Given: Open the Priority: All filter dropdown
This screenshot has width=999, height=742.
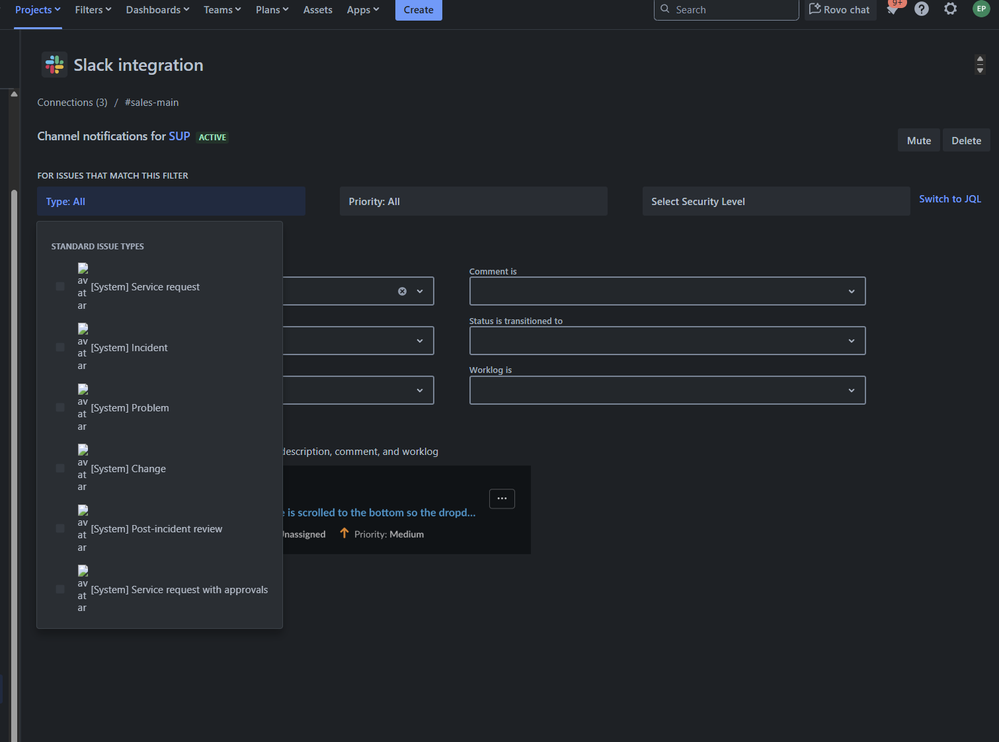Looking at the screenshot, I should [x=473, y=201].
